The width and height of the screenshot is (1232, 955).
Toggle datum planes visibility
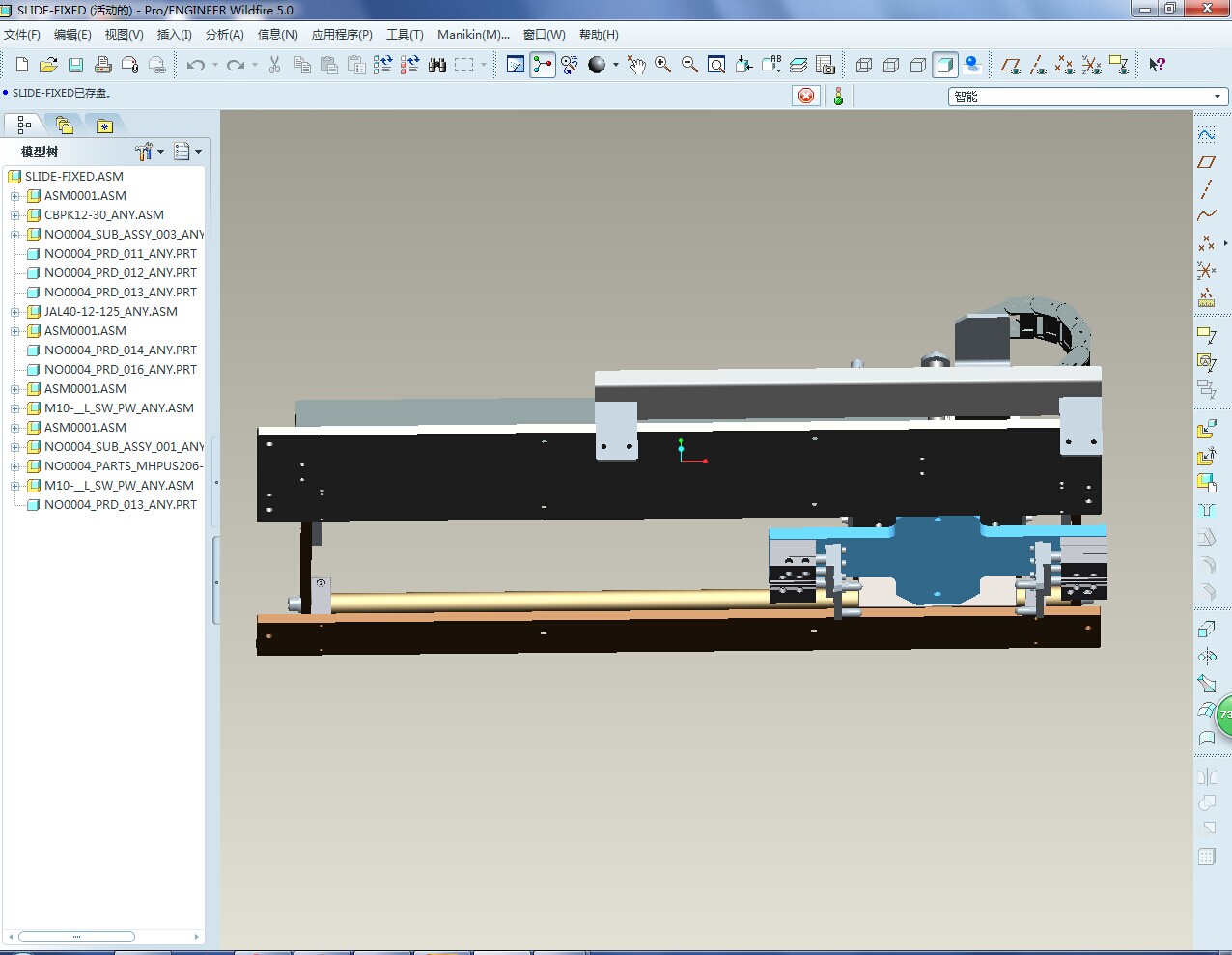pyautogui.click(x=1011, y=65)
